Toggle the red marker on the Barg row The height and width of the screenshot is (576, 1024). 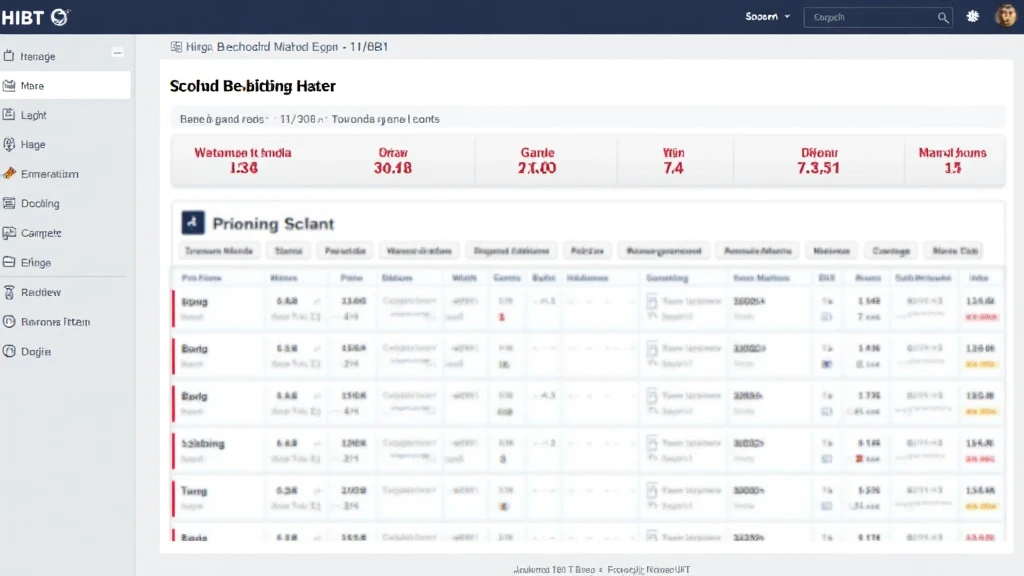171,356
